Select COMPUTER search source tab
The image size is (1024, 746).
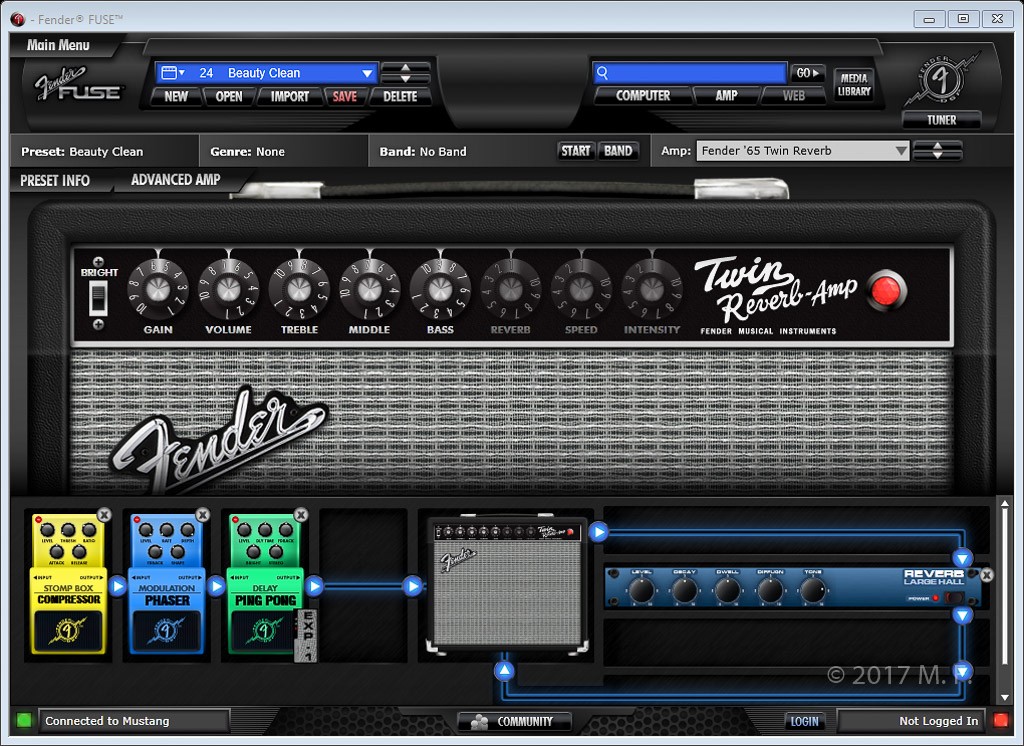(x=643, y=95)
